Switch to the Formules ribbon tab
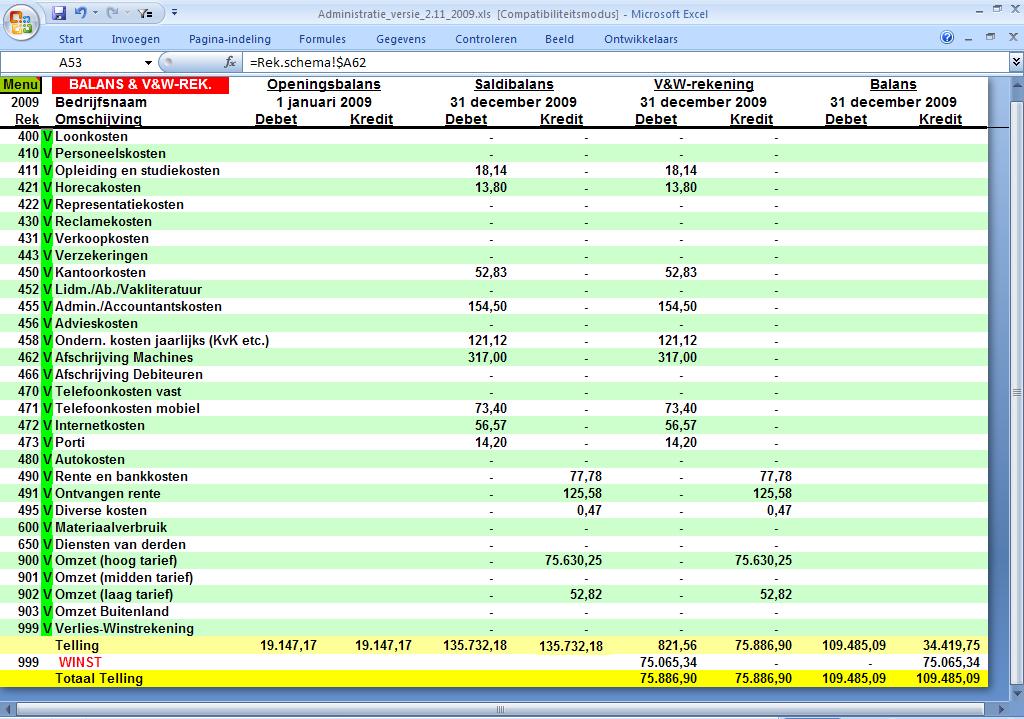 click(x=322, y=39)
